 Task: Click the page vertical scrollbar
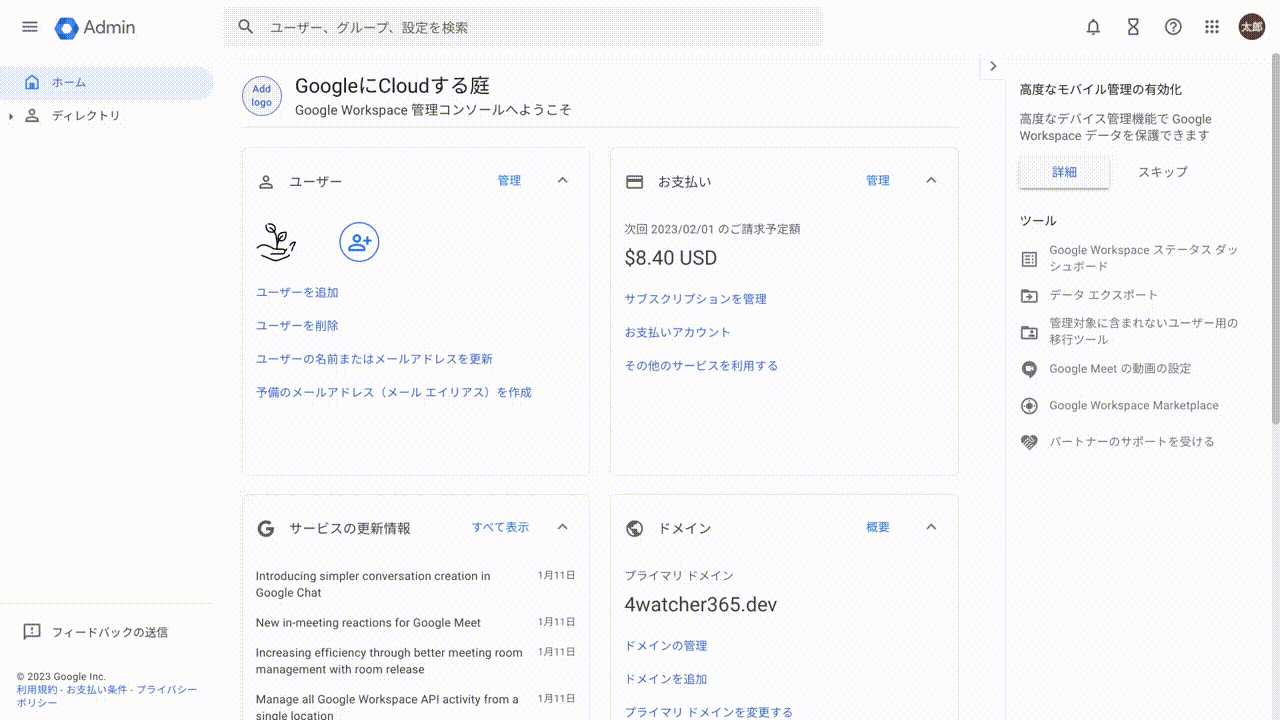click(x=1275, y=237)
